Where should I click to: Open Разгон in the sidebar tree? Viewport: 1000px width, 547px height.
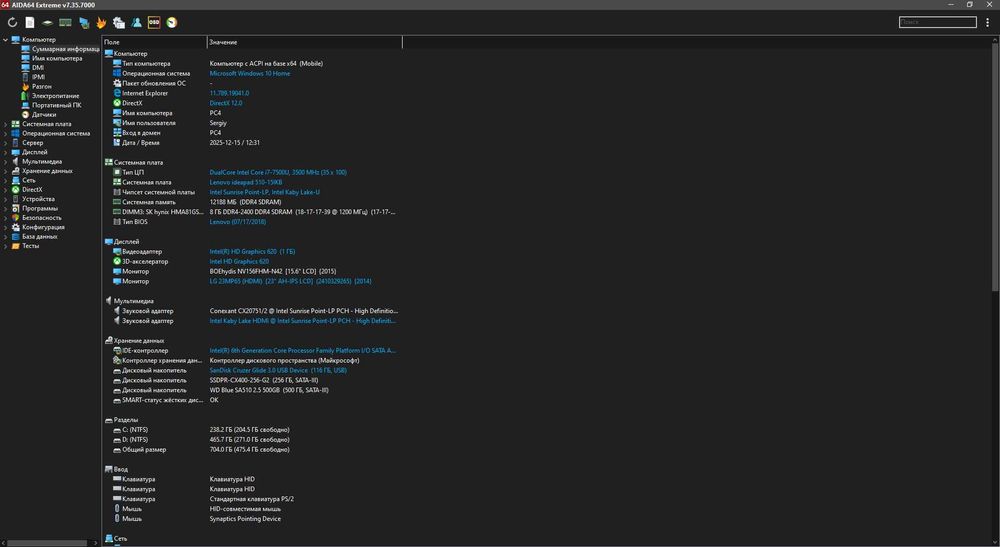41,86
